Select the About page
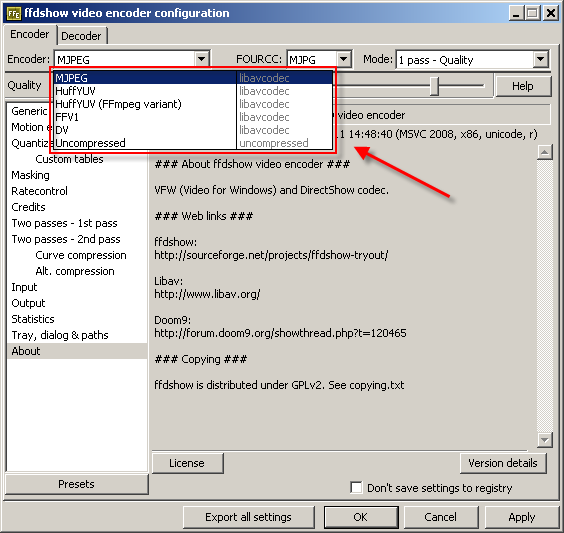 pyautogui.click(x=77, y=351)
